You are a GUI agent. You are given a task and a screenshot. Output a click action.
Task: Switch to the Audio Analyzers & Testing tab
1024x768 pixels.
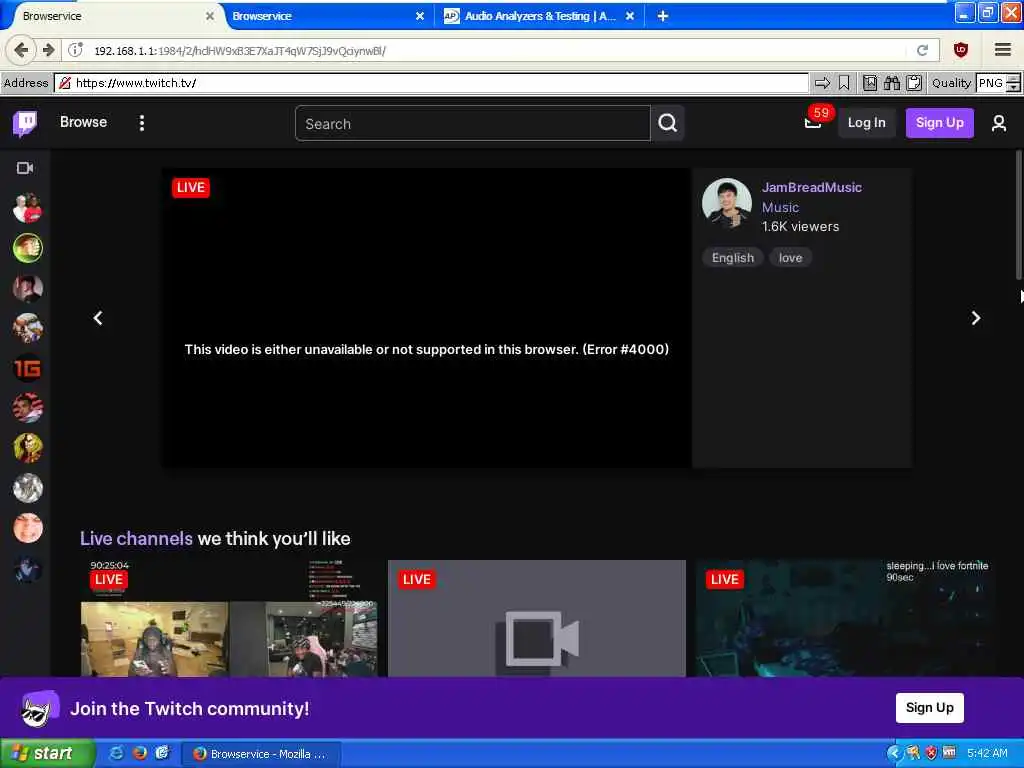point(541,16)
